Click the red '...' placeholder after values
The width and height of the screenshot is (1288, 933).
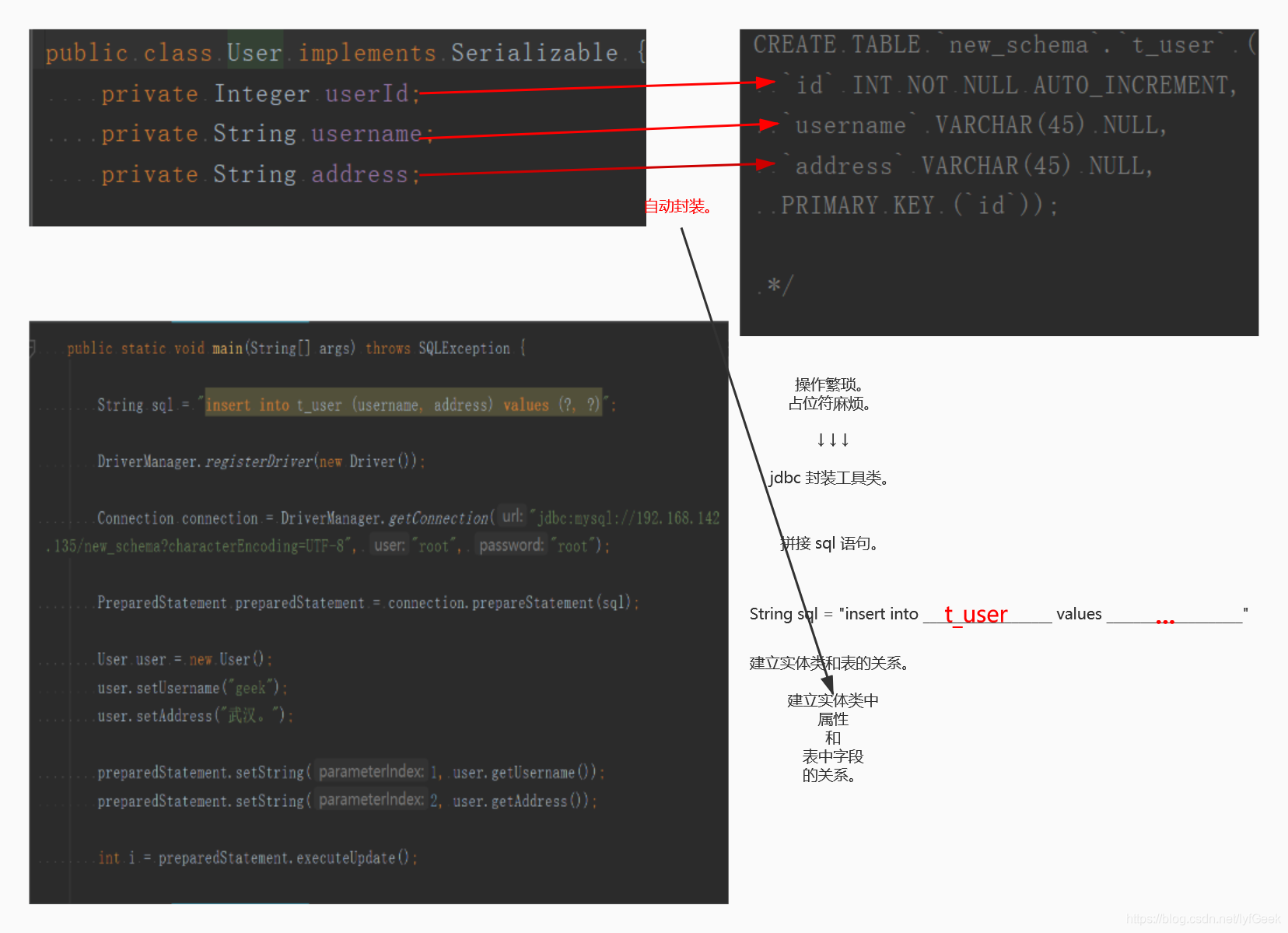(x=1165, y=619)
